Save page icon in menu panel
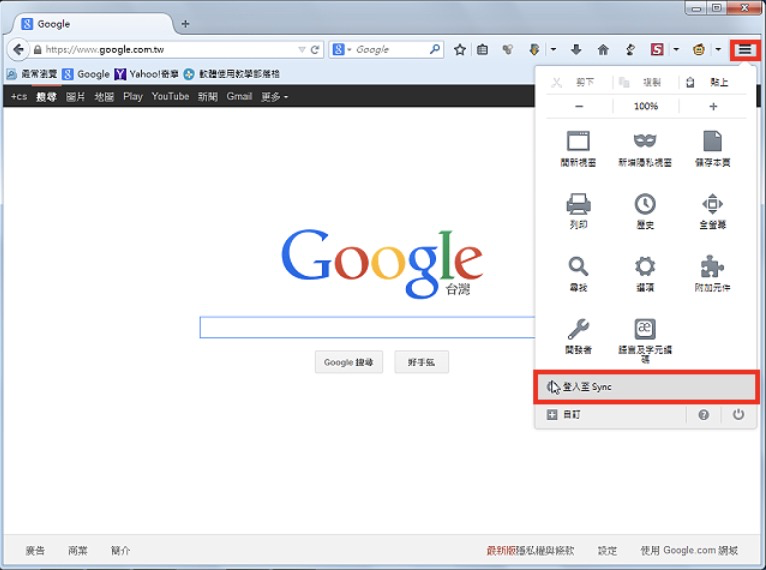 [712, 149]
